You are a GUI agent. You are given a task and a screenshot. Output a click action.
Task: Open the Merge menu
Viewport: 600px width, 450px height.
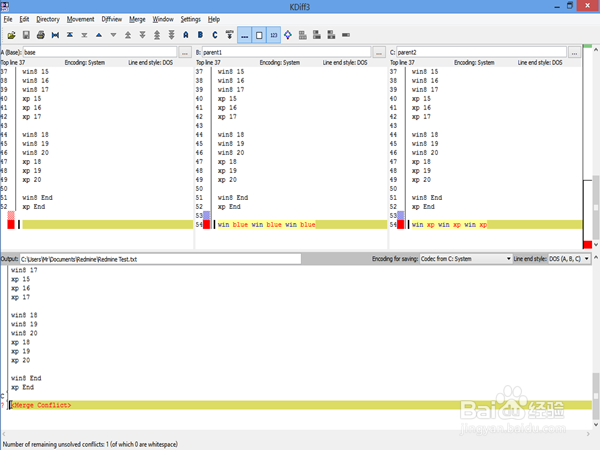click(137, 19)
